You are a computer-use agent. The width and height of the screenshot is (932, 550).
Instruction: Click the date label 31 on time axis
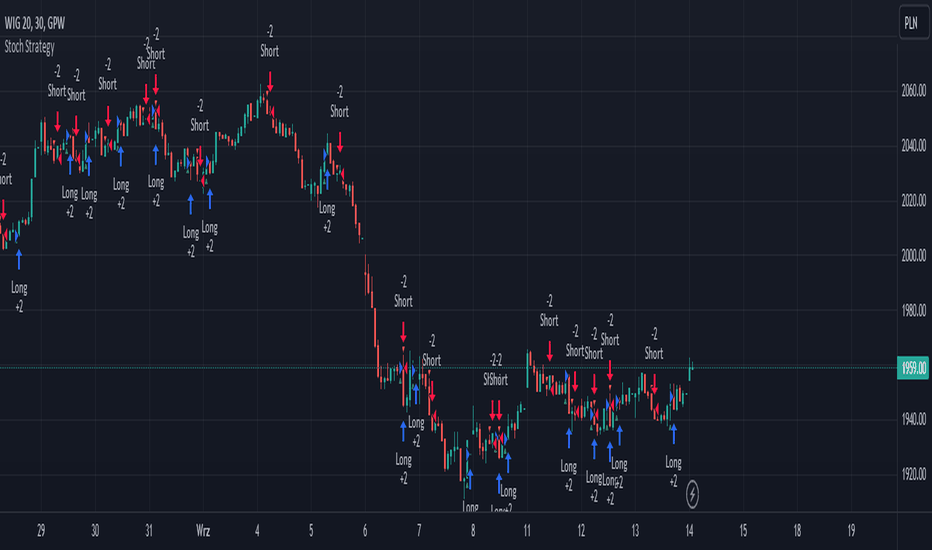[x=149, y=530]
